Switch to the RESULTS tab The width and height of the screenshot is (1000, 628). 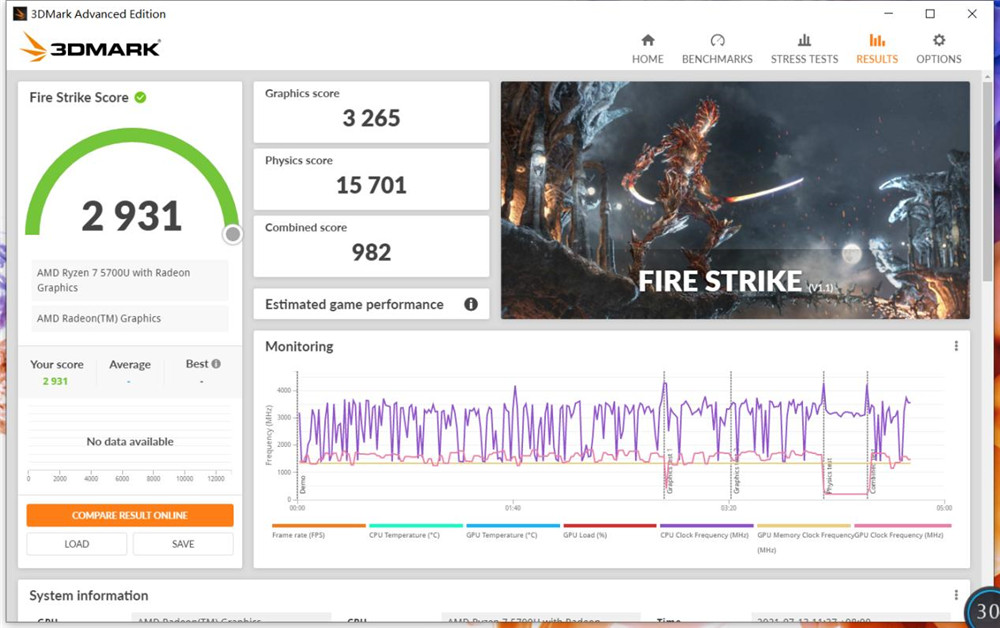876,48
